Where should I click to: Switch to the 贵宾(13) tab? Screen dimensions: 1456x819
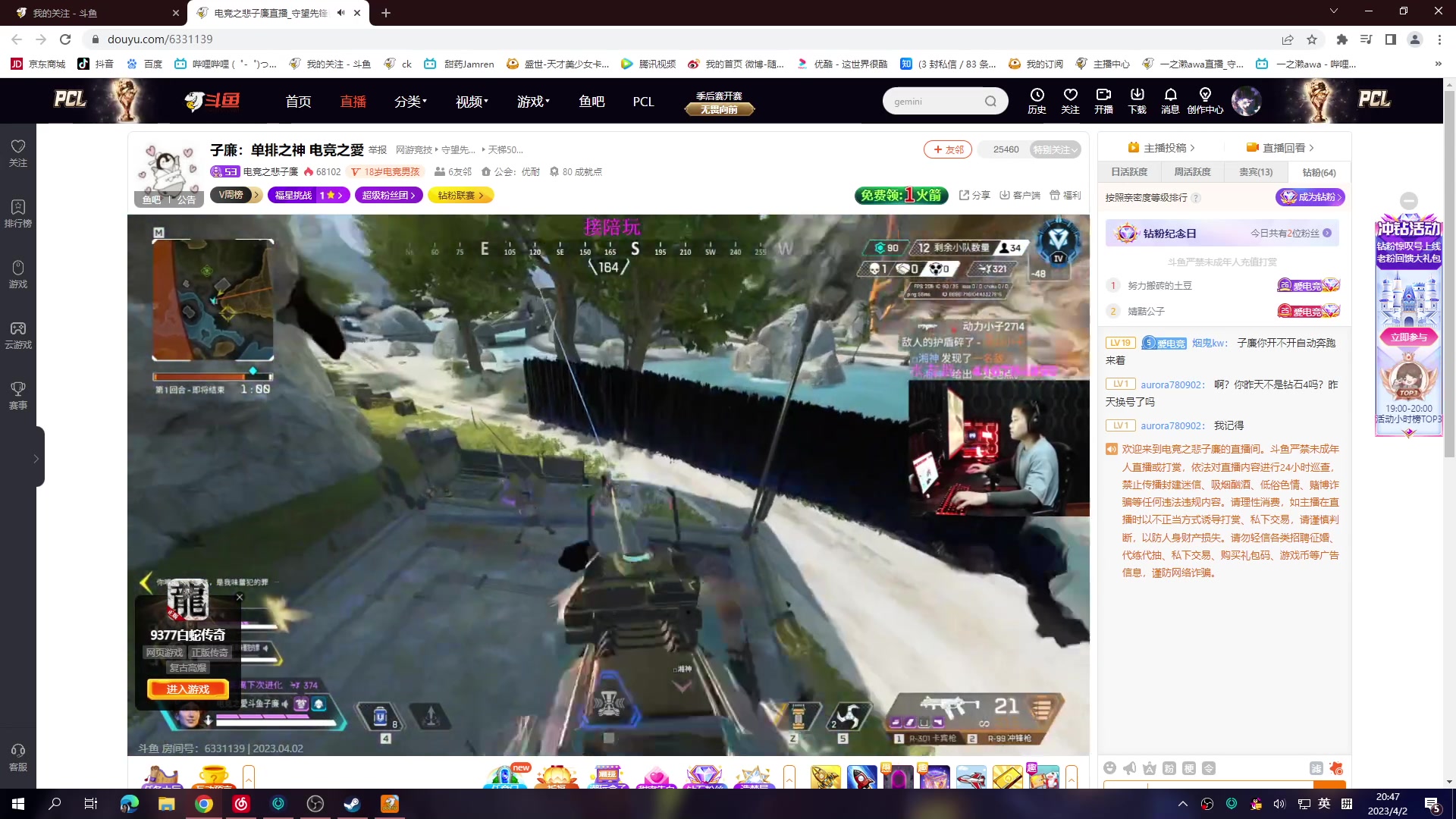(x=1256, y=172)
